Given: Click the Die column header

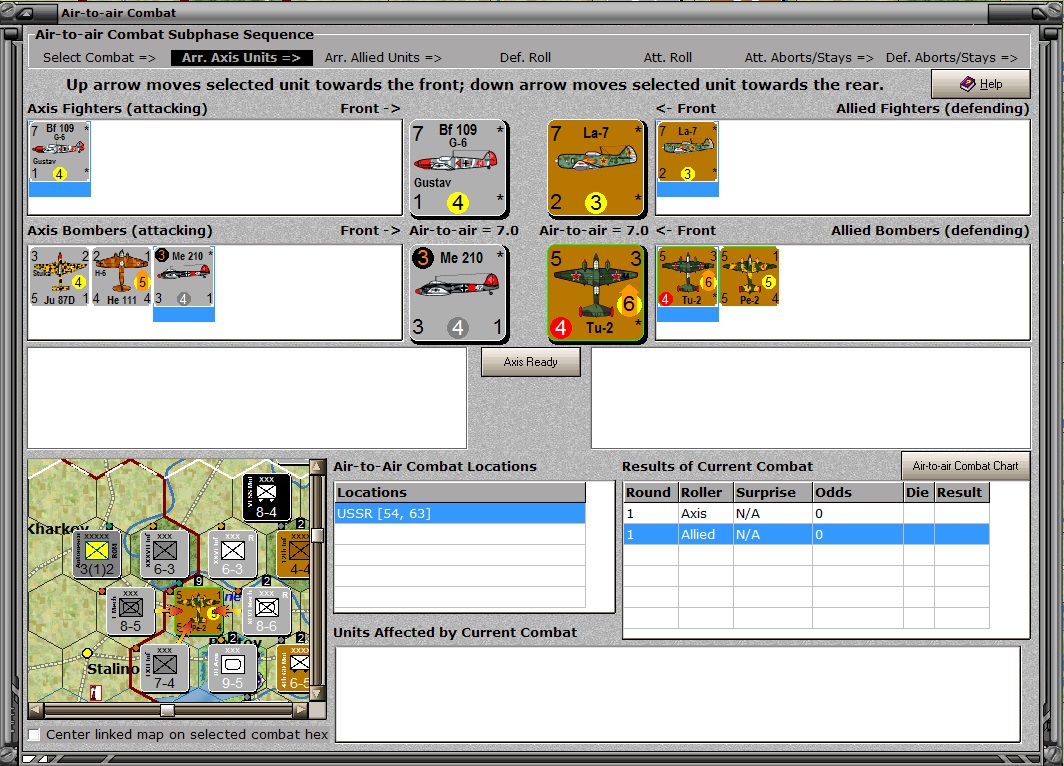Looking at the screenshot, I should [x=919, y=493].
